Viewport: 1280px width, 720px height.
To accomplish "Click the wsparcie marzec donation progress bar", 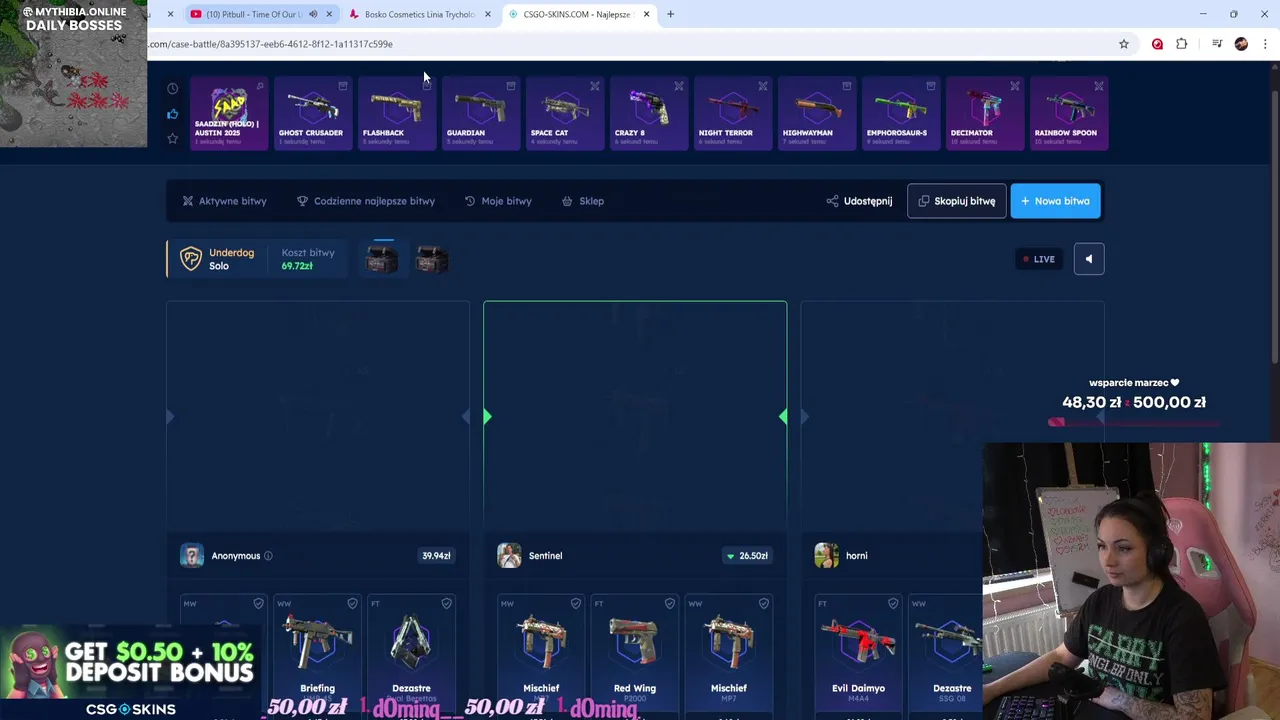I will (x=1134, y=422).
